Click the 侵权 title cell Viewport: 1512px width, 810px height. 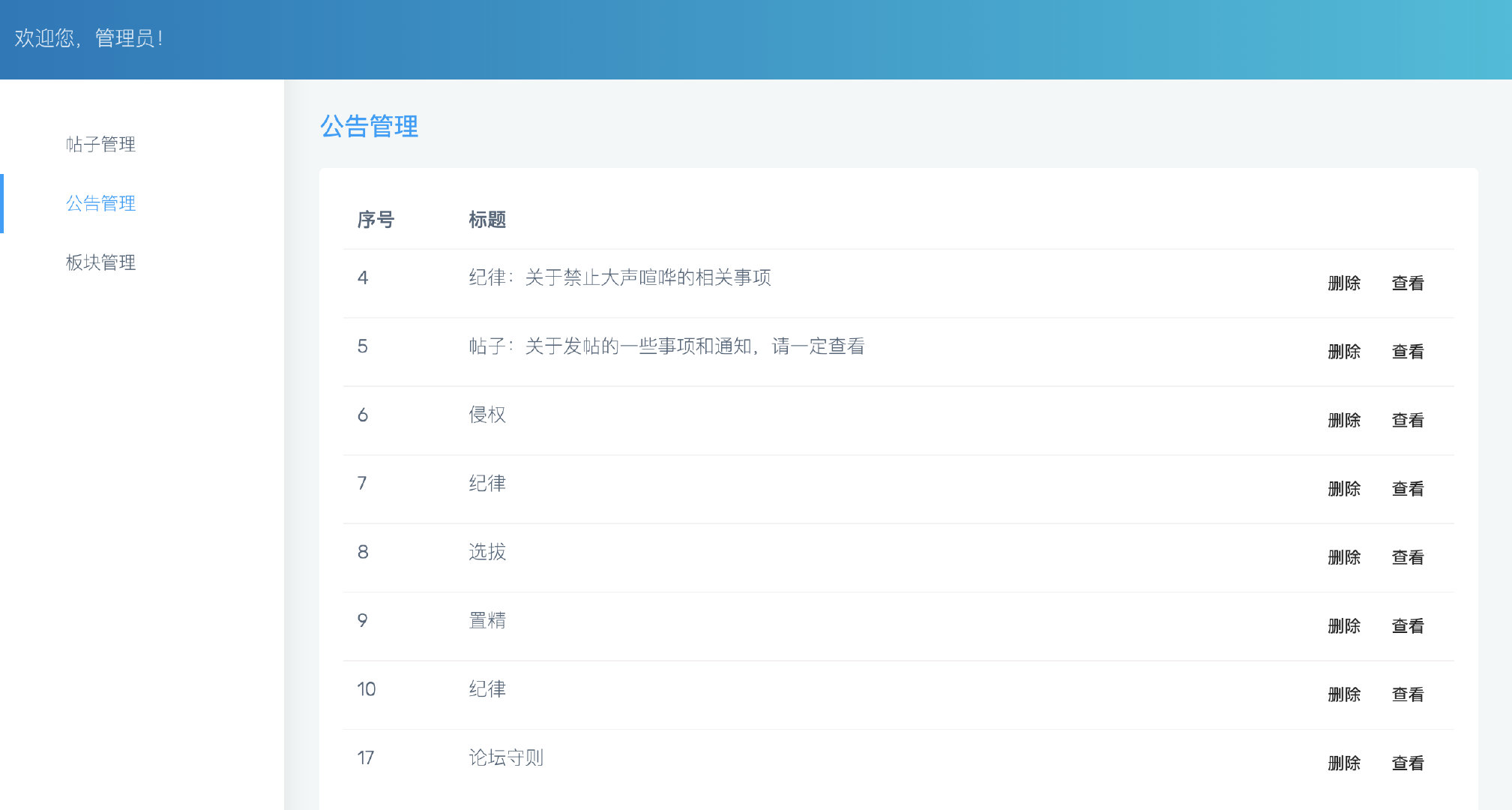[x=487, y=415]
